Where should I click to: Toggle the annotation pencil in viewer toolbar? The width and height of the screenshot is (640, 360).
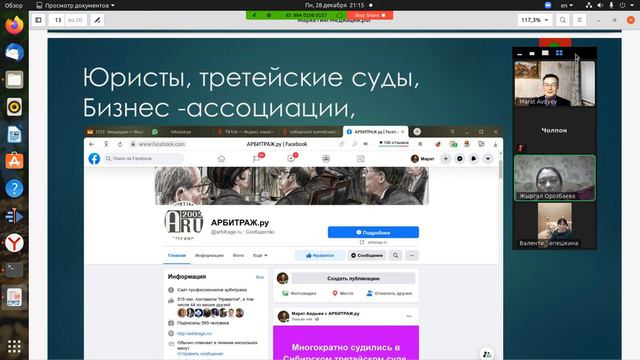coord(97,20)
